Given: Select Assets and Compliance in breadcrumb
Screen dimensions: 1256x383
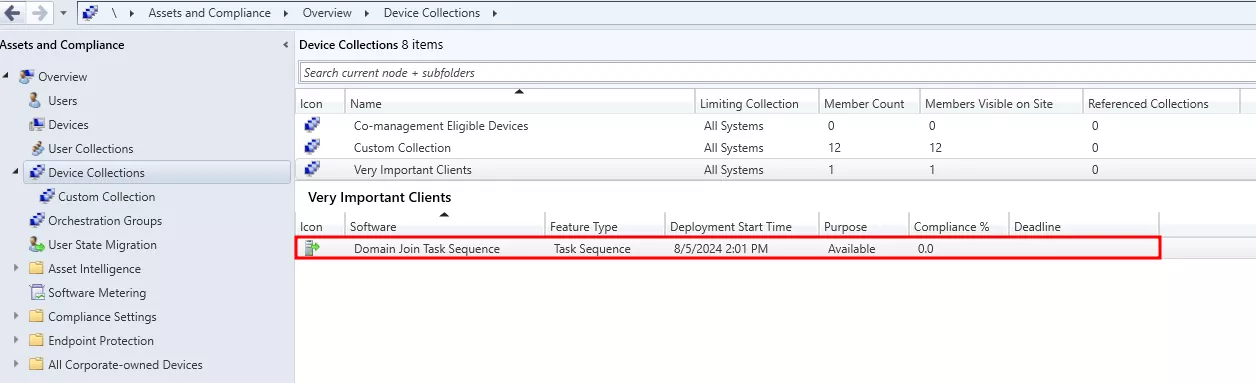Looking at the screenshot, I should tap(209, 13).
